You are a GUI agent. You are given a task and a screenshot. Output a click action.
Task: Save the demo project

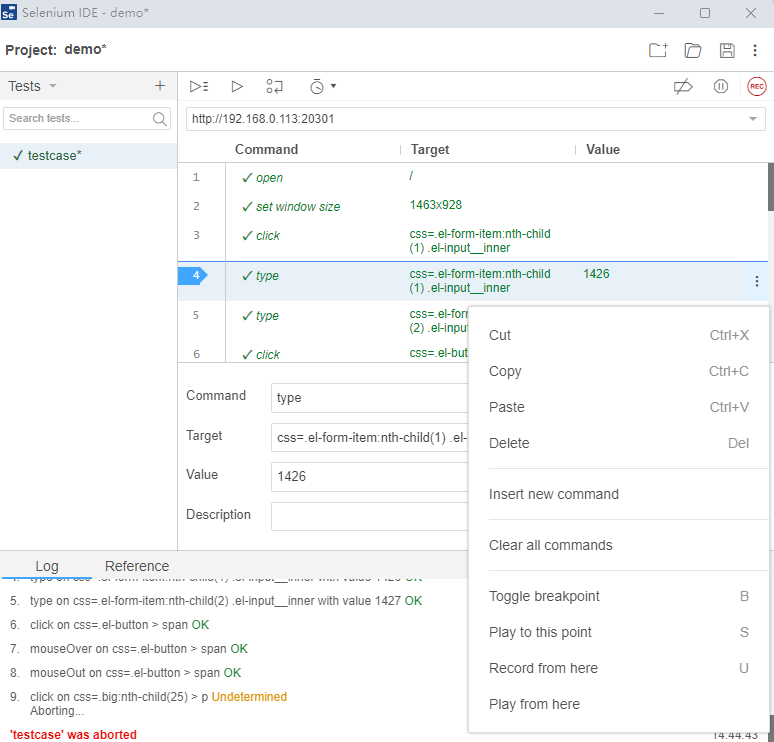[727, 50]
